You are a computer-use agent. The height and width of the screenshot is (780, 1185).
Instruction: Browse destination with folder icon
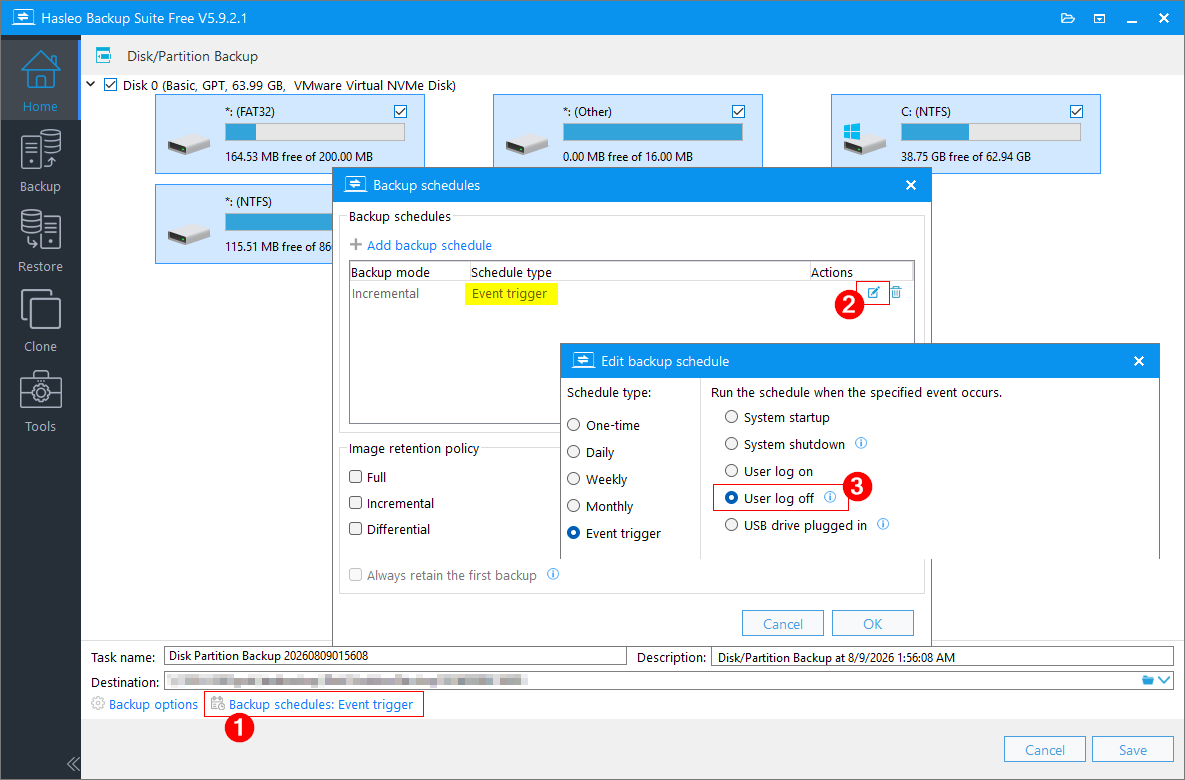pos(1148,681)
